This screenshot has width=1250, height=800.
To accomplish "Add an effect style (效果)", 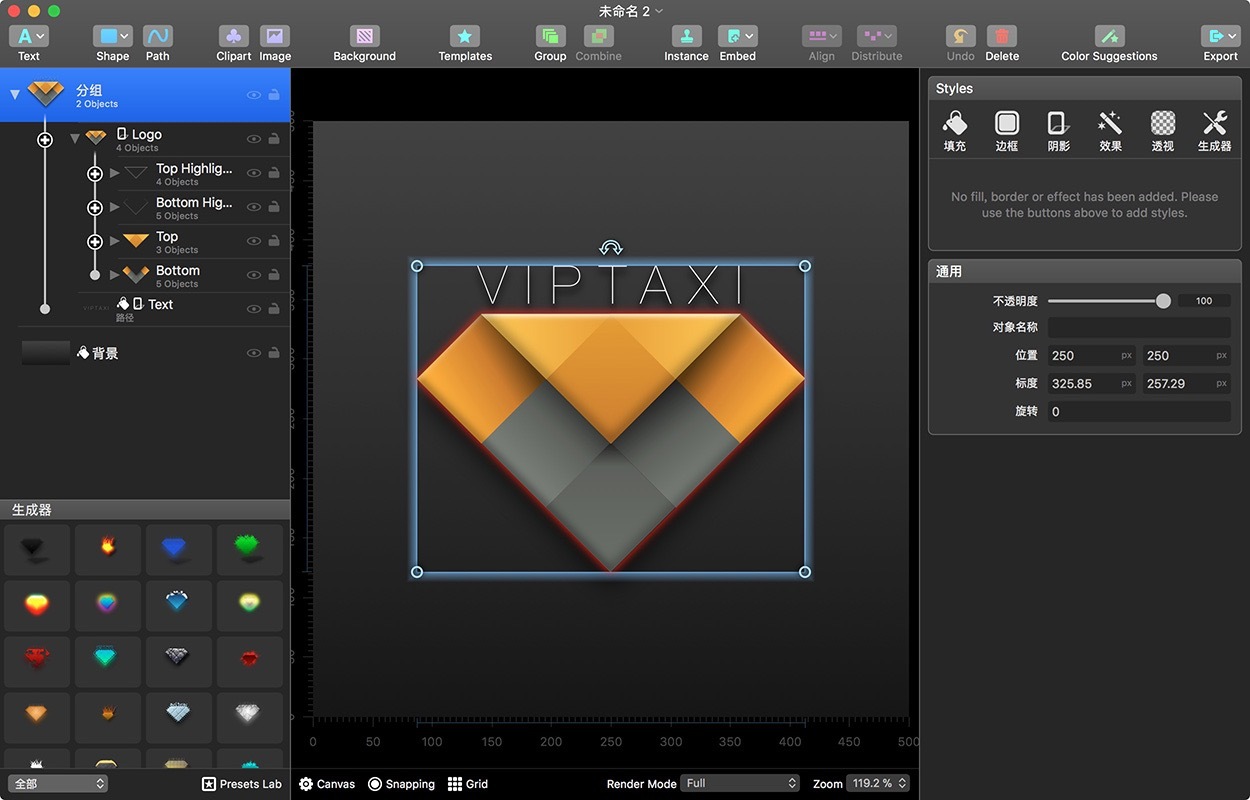I will pyautogui.click(x=1110, y=124).
